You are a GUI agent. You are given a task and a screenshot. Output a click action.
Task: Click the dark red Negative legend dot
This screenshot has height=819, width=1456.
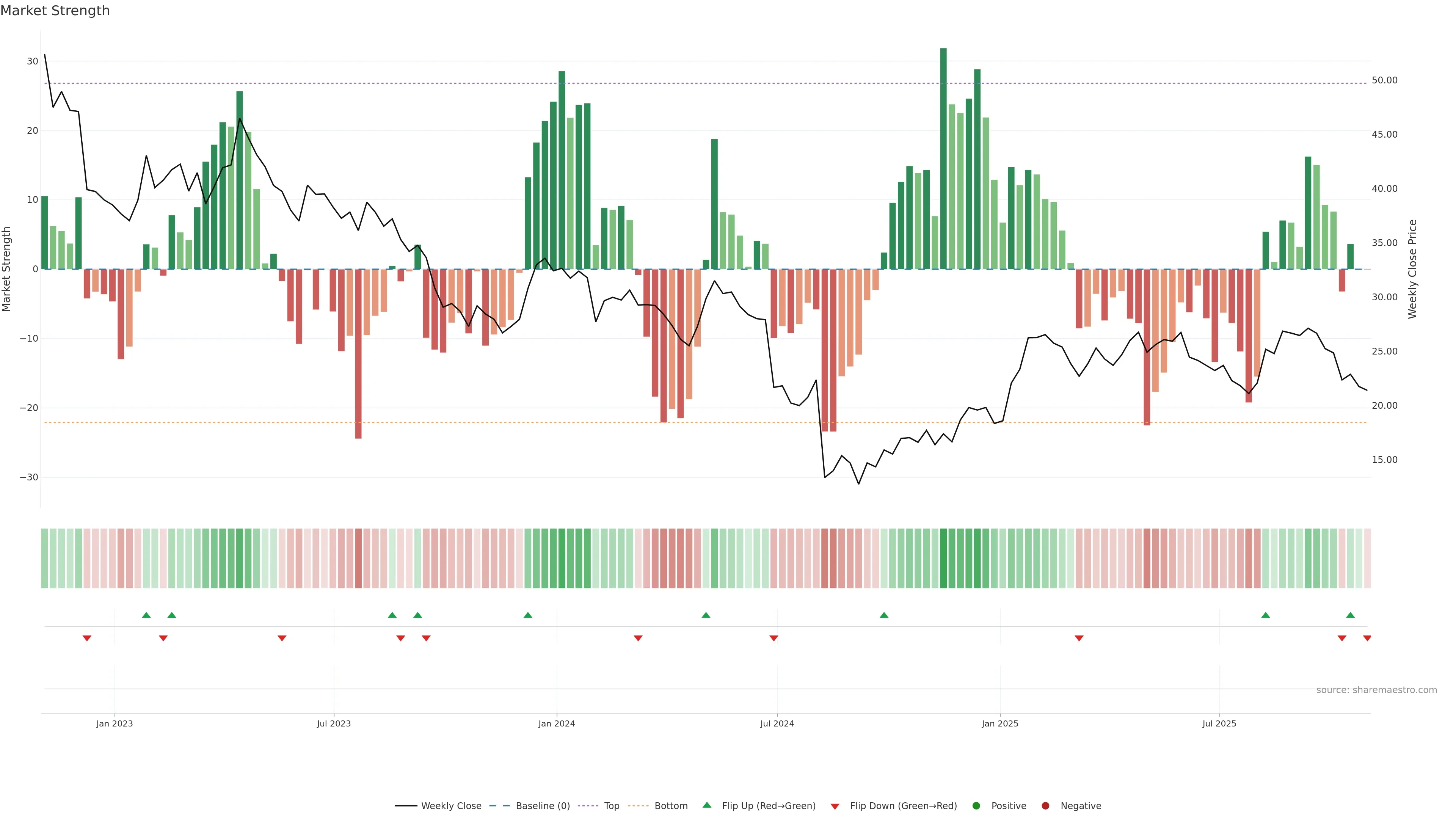[1045, 805]
